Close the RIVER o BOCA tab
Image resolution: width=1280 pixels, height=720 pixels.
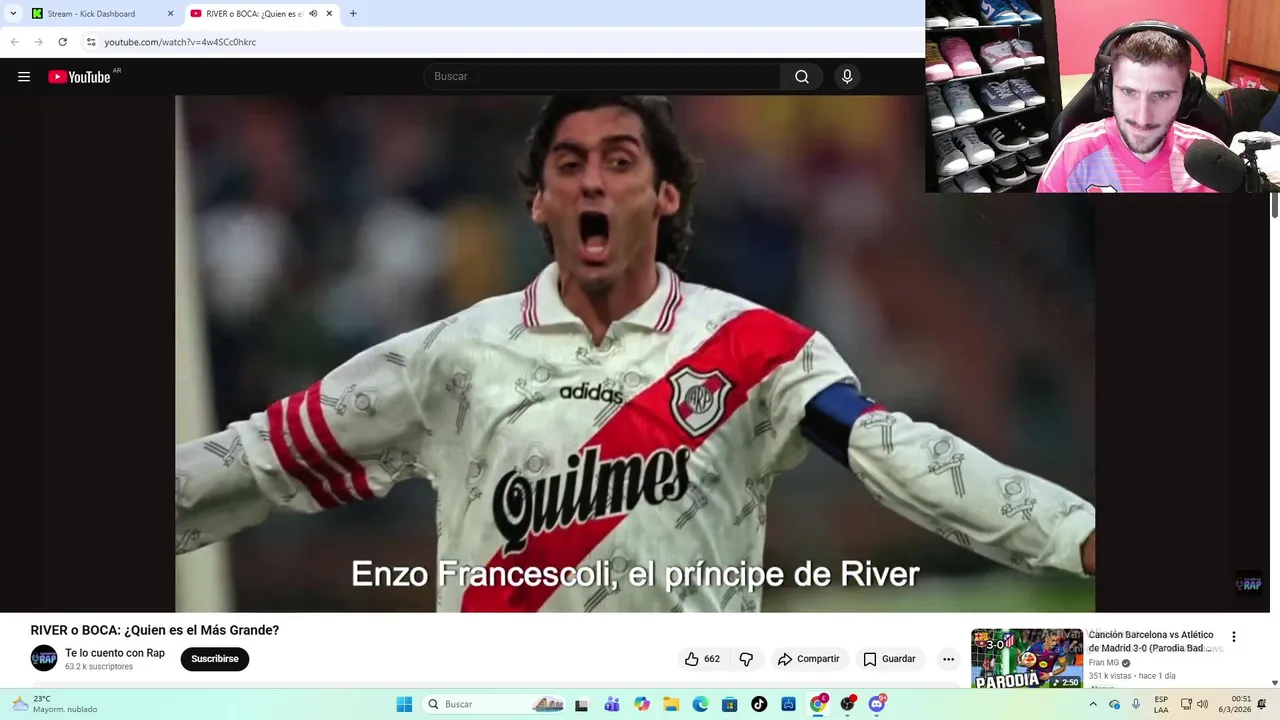pyautogui.click(x=329, y=14)
